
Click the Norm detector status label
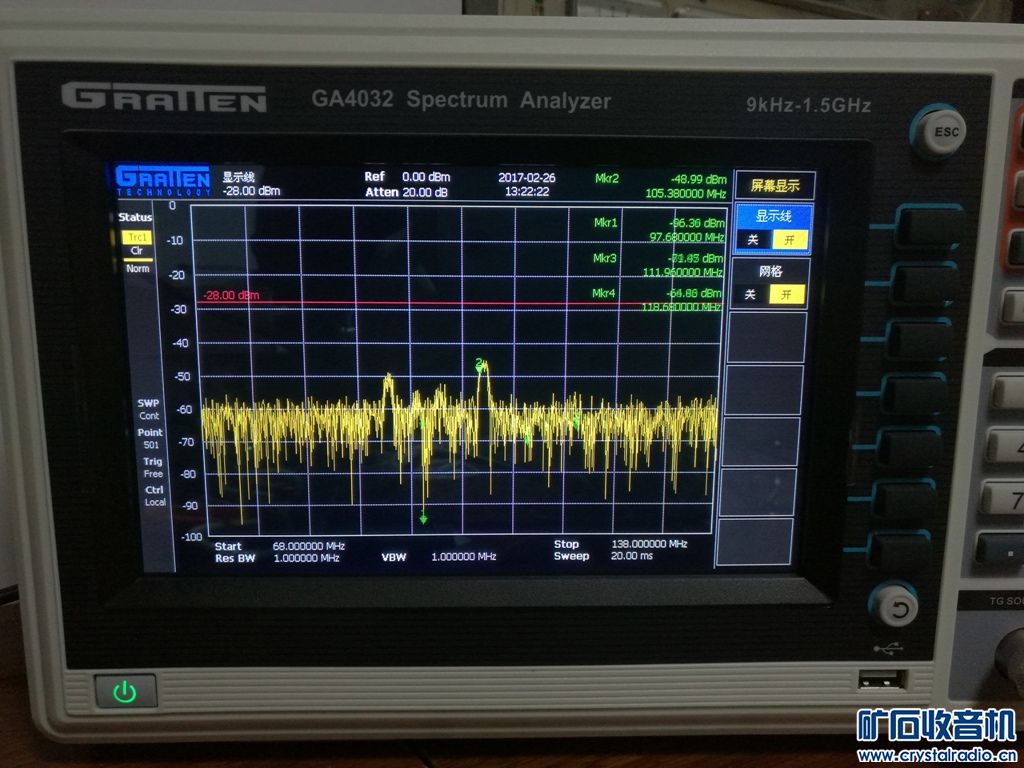coord(138,268)
